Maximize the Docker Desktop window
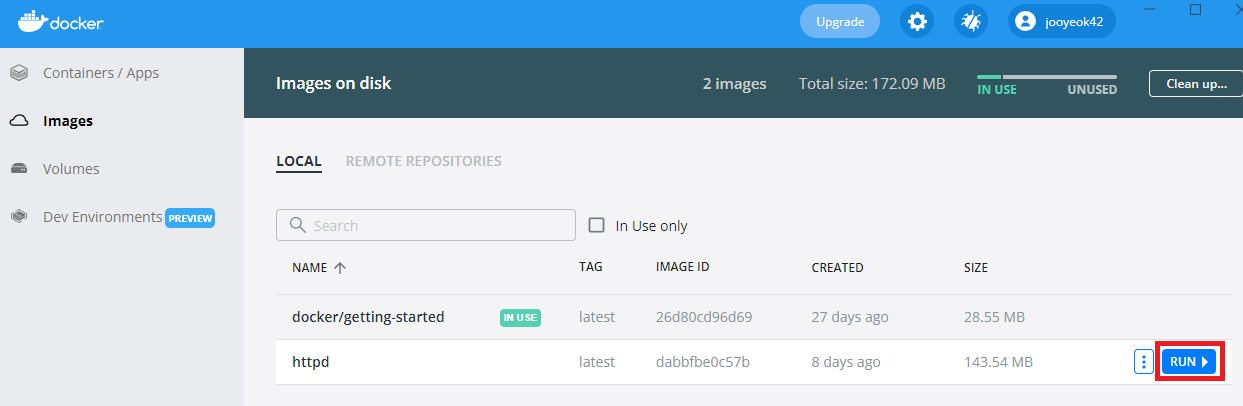This screenshot has width=1243, height=406. coord(1195,9)
